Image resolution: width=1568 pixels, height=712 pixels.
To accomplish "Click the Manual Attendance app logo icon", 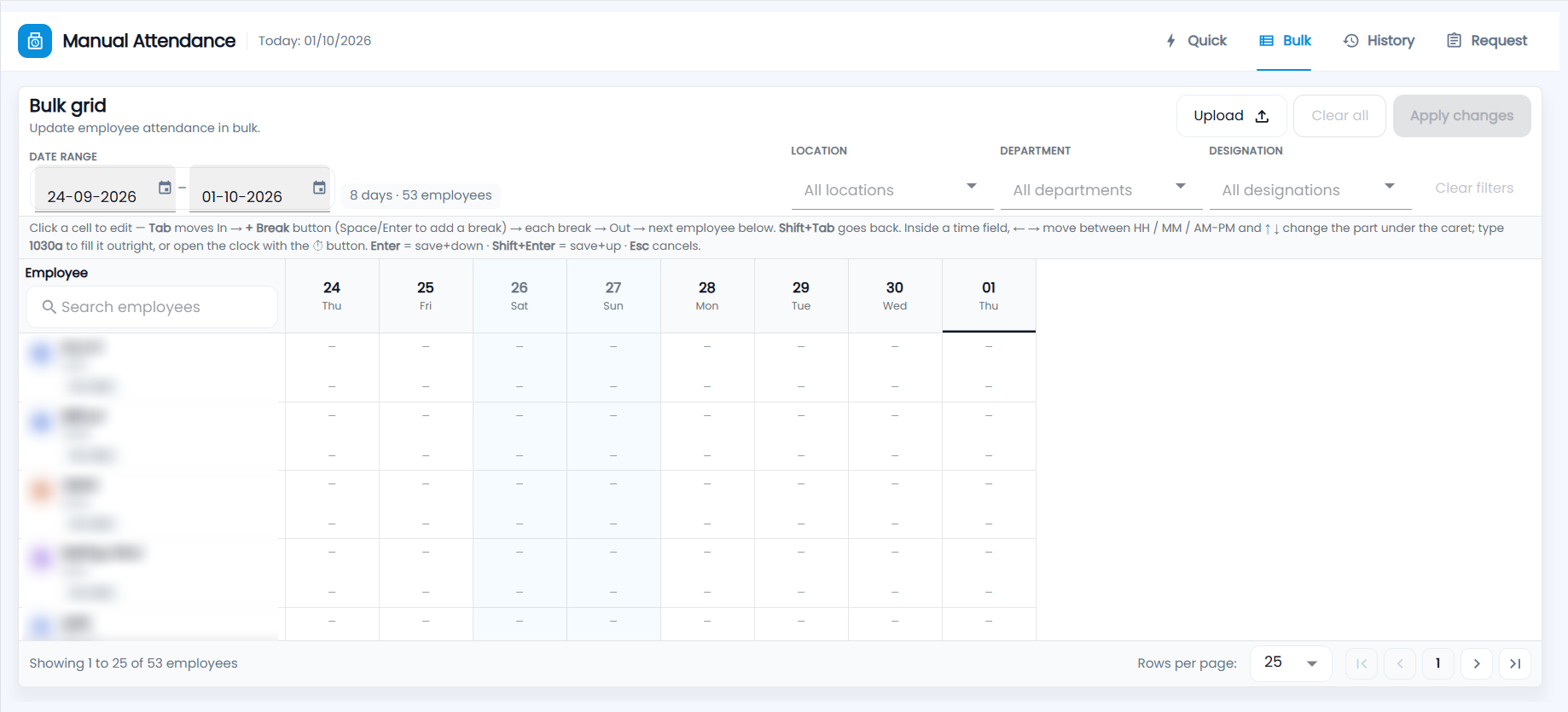I will point(35,41).
